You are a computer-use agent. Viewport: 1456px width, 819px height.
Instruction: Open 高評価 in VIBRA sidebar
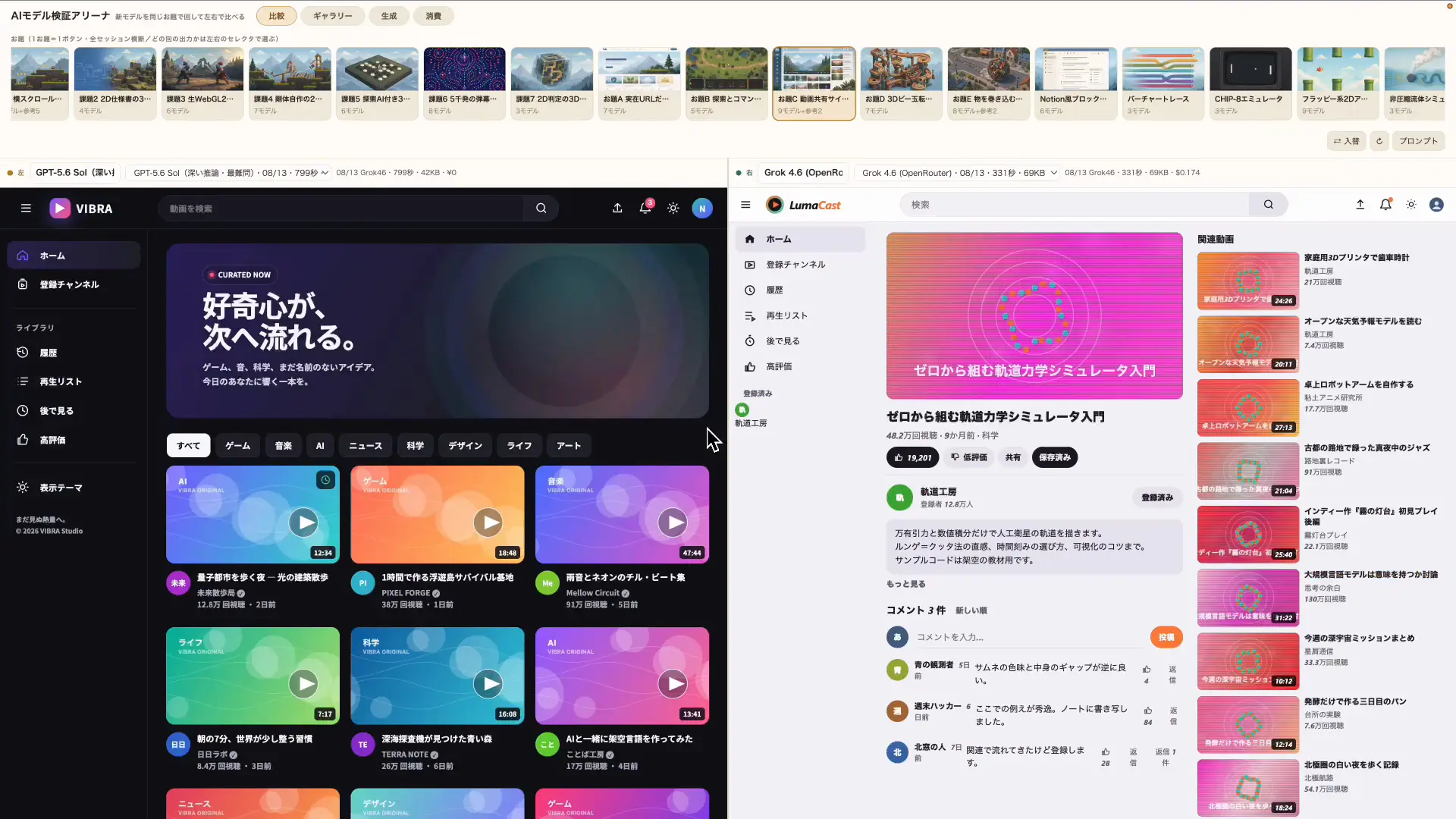74,440
